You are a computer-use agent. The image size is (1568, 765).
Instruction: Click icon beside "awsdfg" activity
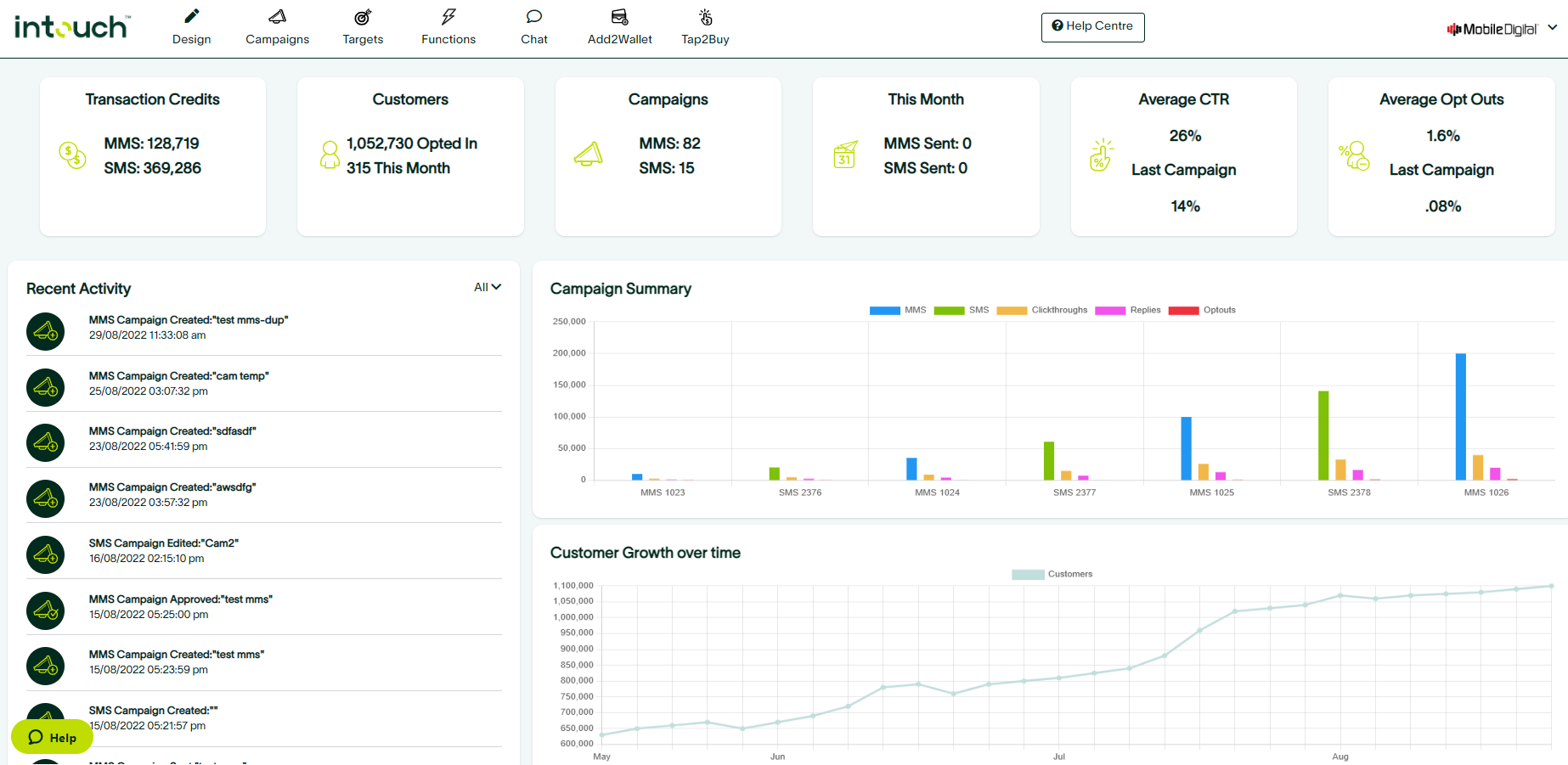point(46,499)
